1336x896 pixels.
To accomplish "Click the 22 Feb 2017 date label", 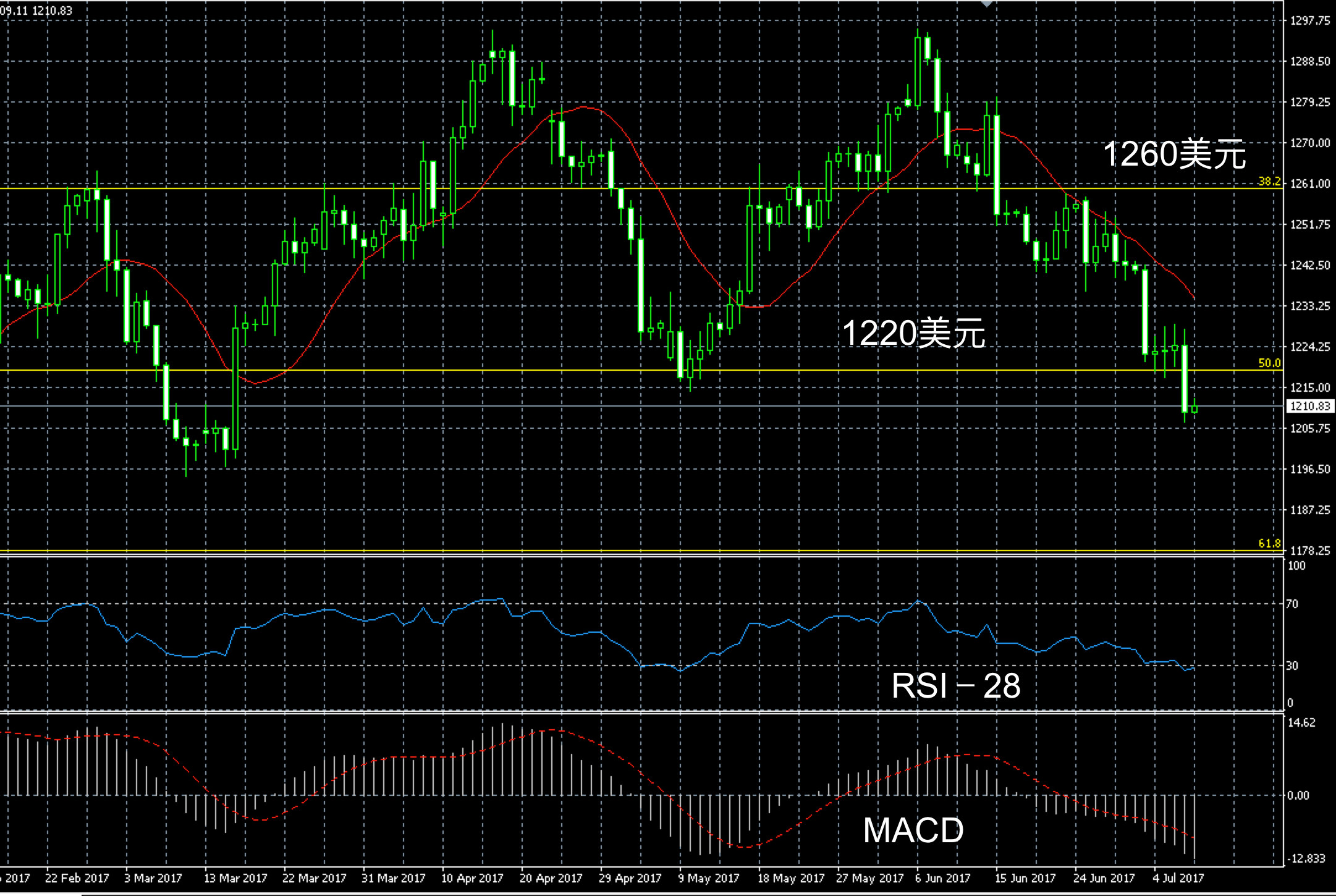I will tap(77, 878).
